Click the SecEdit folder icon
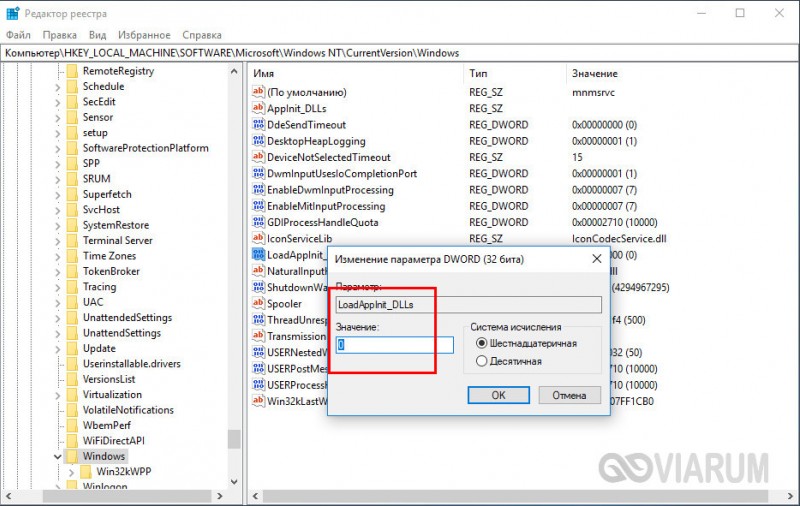Viewport: 800px width, 506px height. pos(72,102)
